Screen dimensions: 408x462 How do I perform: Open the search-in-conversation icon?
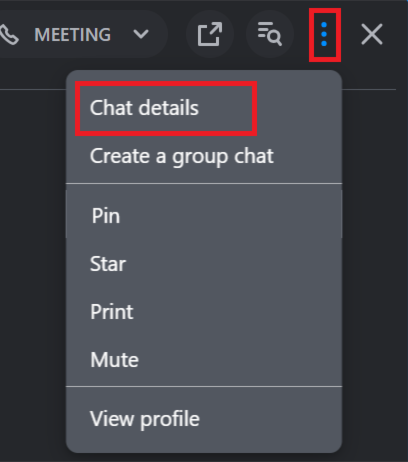(x=270, y=34)
